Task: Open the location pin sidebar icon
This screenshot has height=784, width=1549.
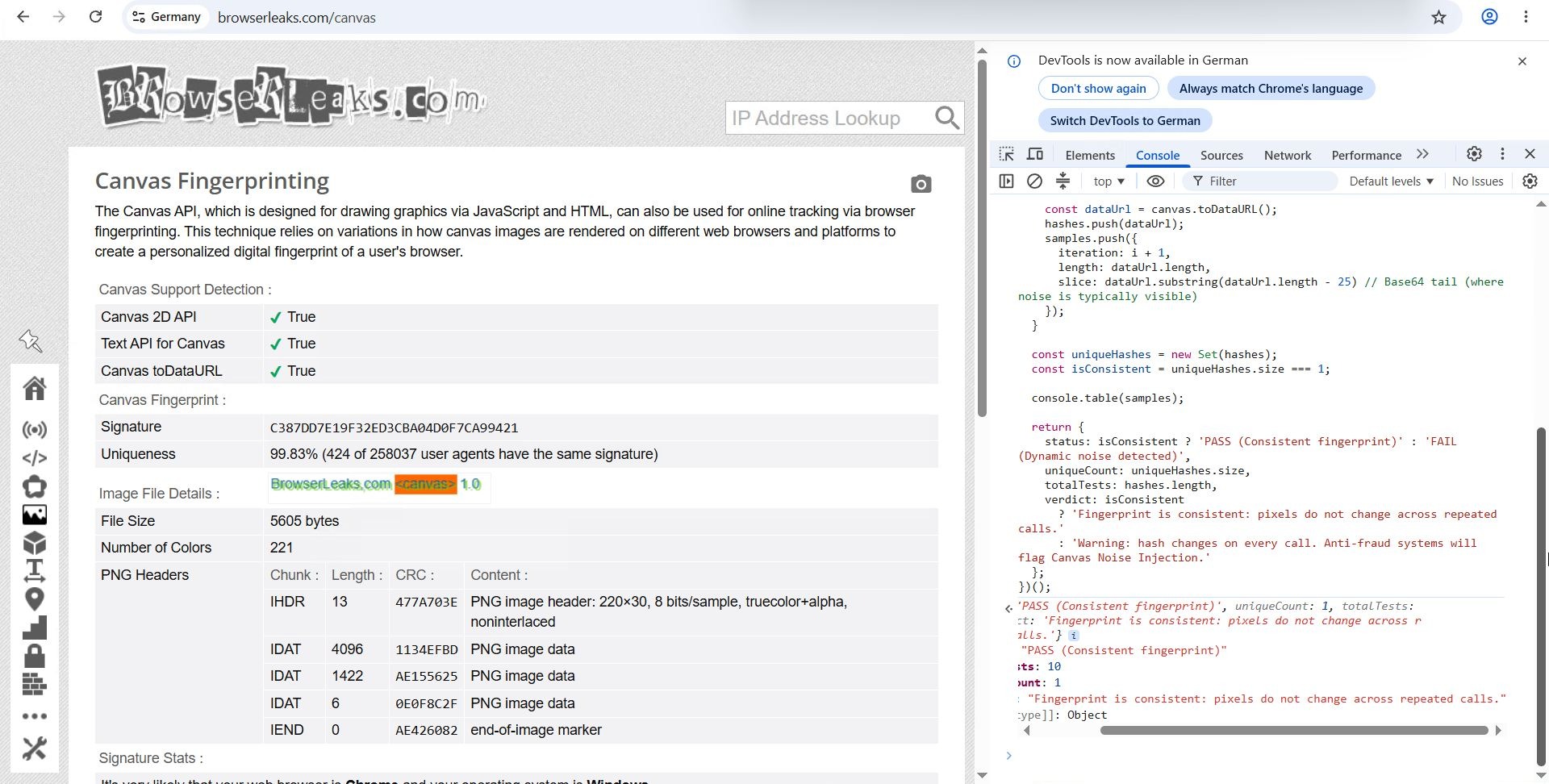Action: point(35,598)
